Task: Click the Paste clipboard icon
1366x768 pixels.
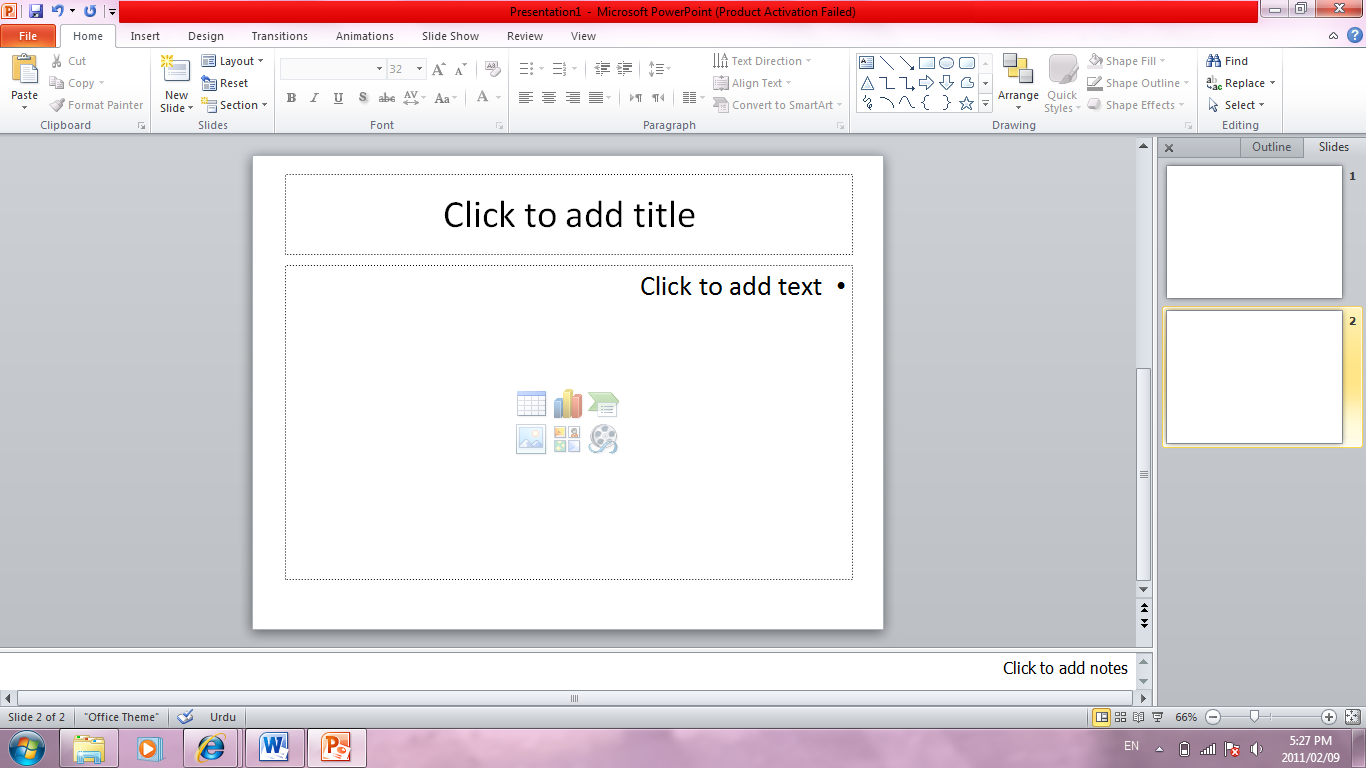Action: point(24,70)
